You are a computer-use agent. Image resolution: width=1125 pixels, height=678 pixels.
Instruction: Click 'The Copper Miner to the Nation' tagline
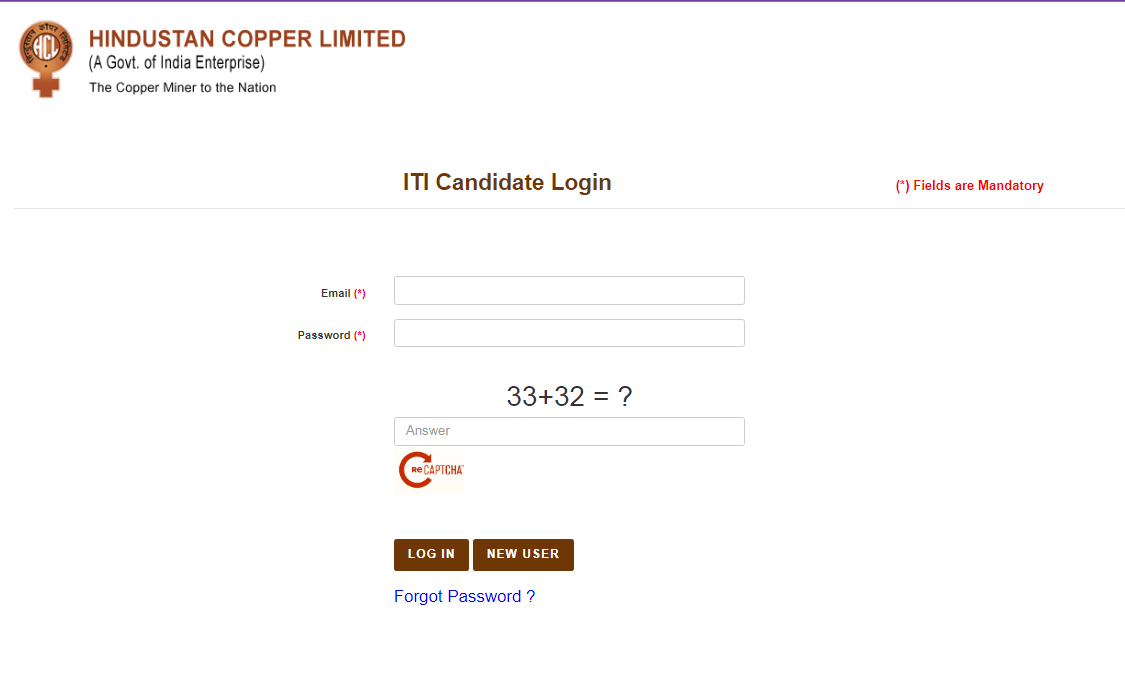[x=182, y=88]
